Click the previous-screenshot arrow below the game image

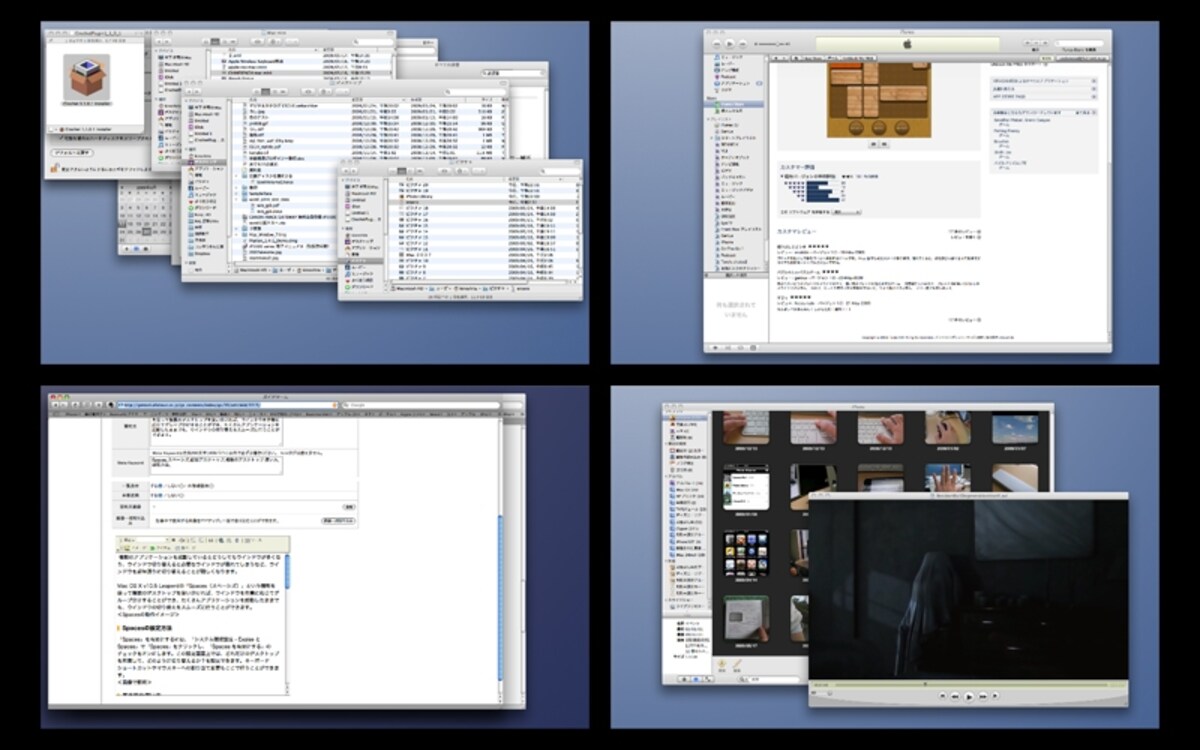[873, 144]
